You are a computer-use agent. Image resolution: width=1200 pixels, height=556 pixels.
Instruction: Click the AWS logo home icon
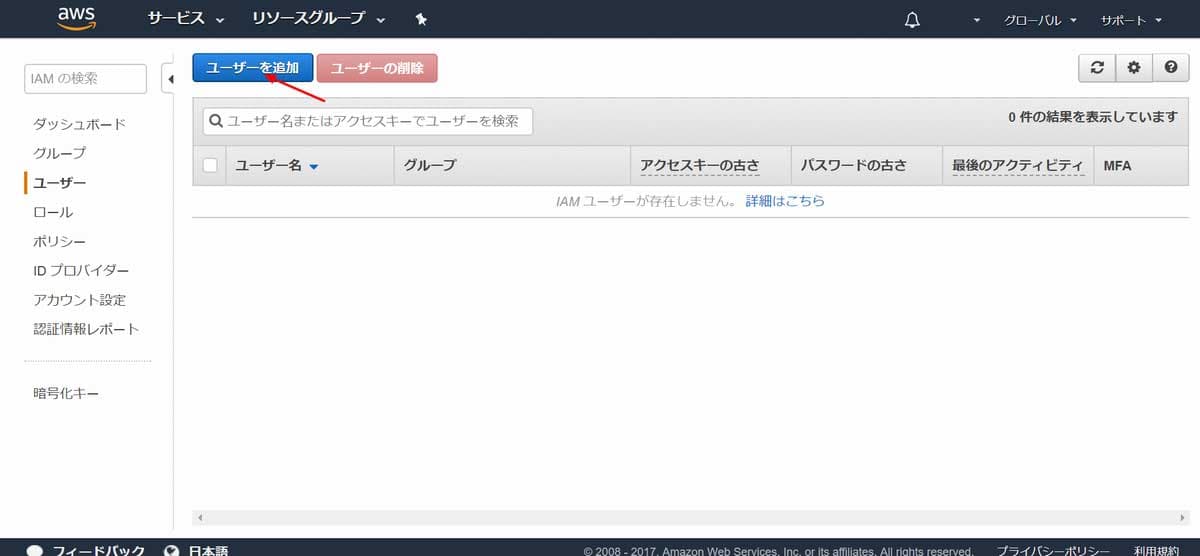pyautogui.click(x=76, y=18)
